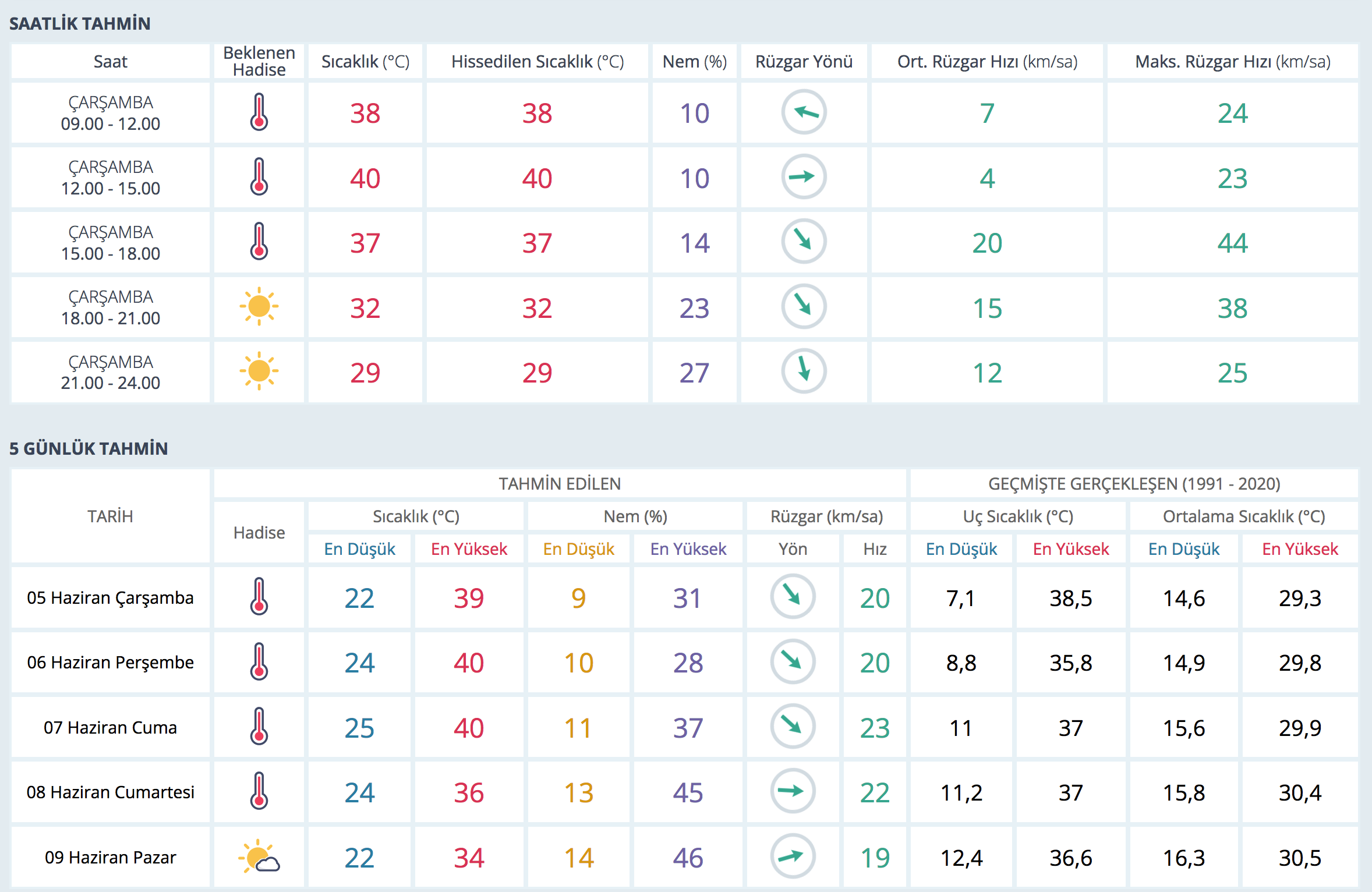Viewport: 1372px width, 892px height.
Task: Click the 5 GÜNLÜK TAHMİN section title
Action: 89,448
